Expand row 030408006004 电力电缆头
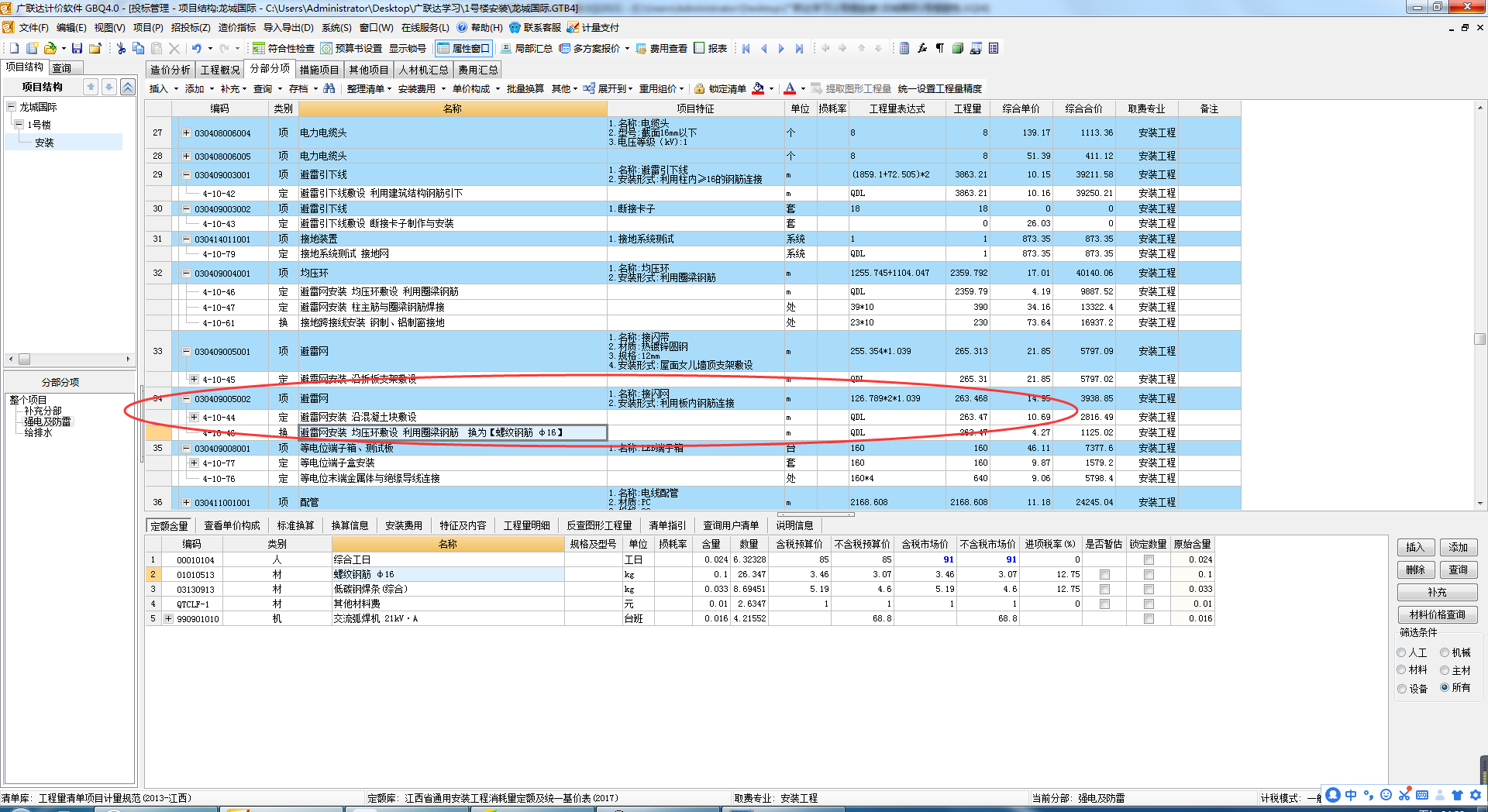This screenshot has height=812, width=1488. coord(186,132)
